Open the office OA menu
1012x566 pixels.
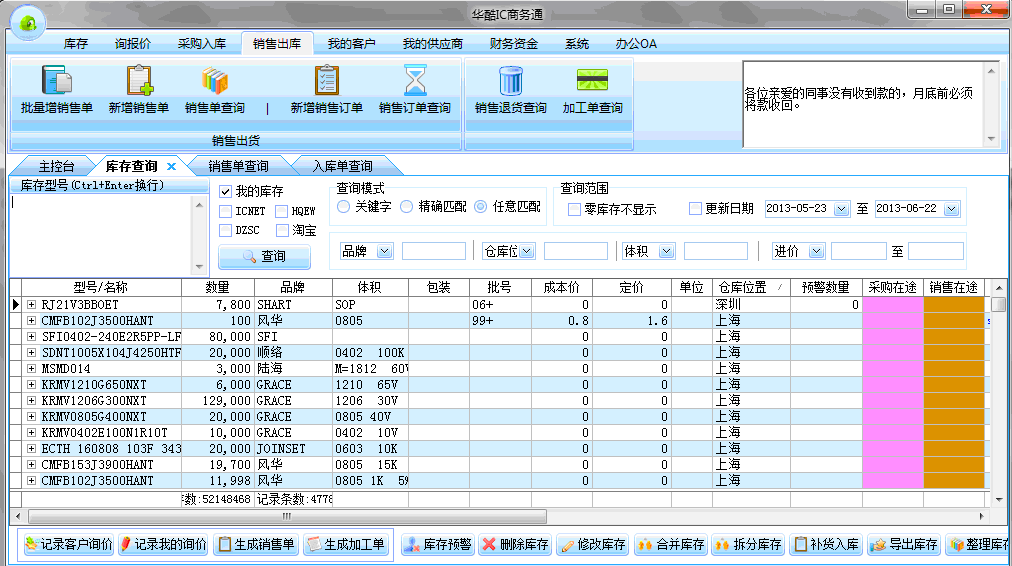tap(636, 44)
